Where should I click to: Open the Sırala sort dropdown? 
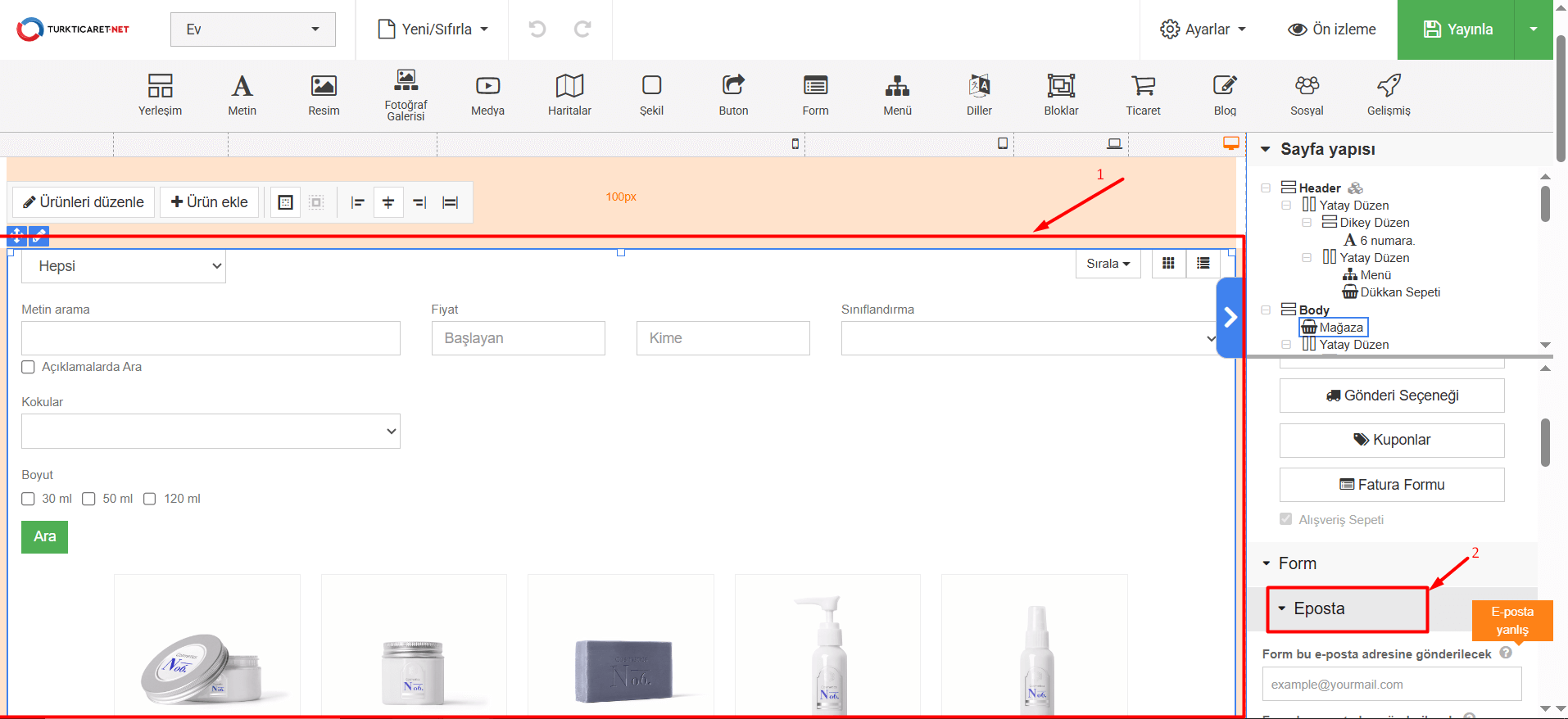[1108, 264]
